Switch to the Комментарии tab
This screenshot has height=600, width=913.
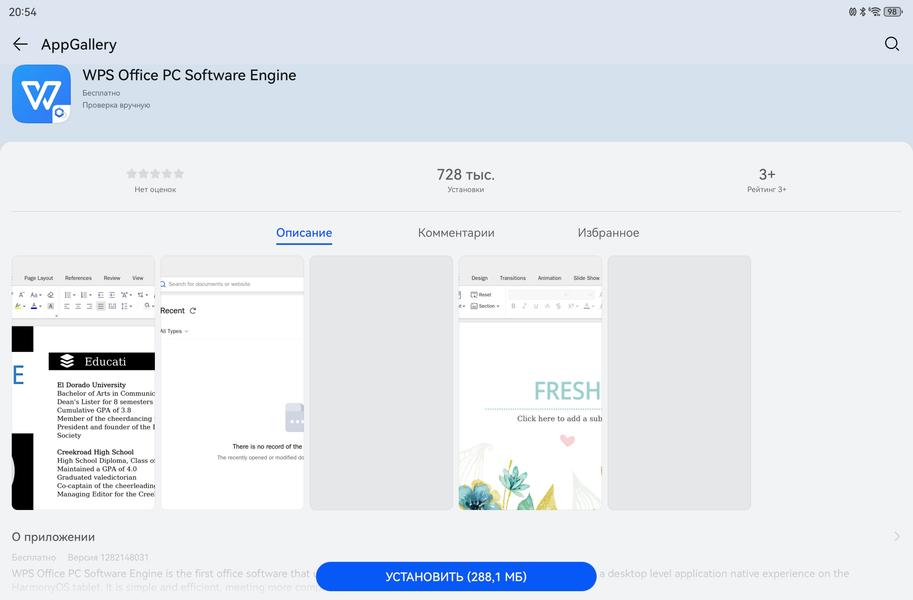(456, 232)
